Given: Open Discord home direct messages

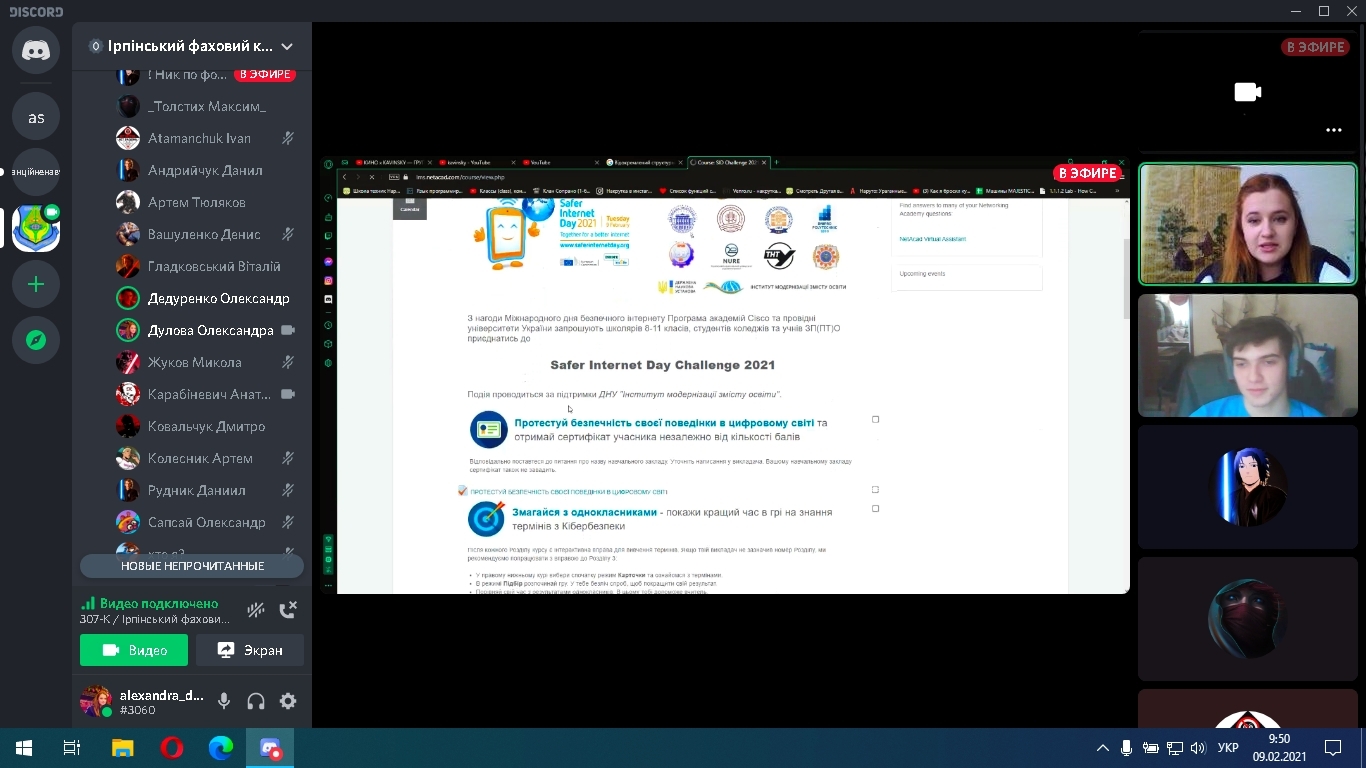Looking at the screenshot, I should click(36, 51).
